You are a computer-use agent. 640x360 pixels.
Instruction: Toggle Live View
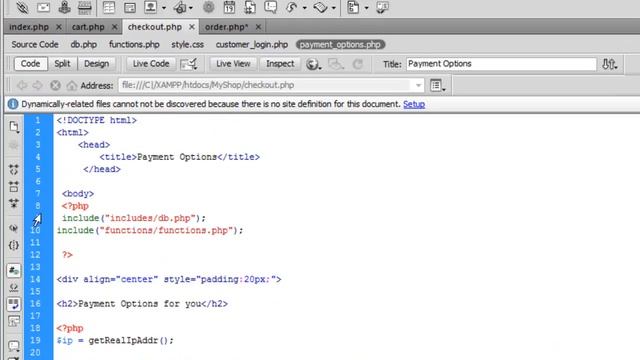click(x=233, y=64)
